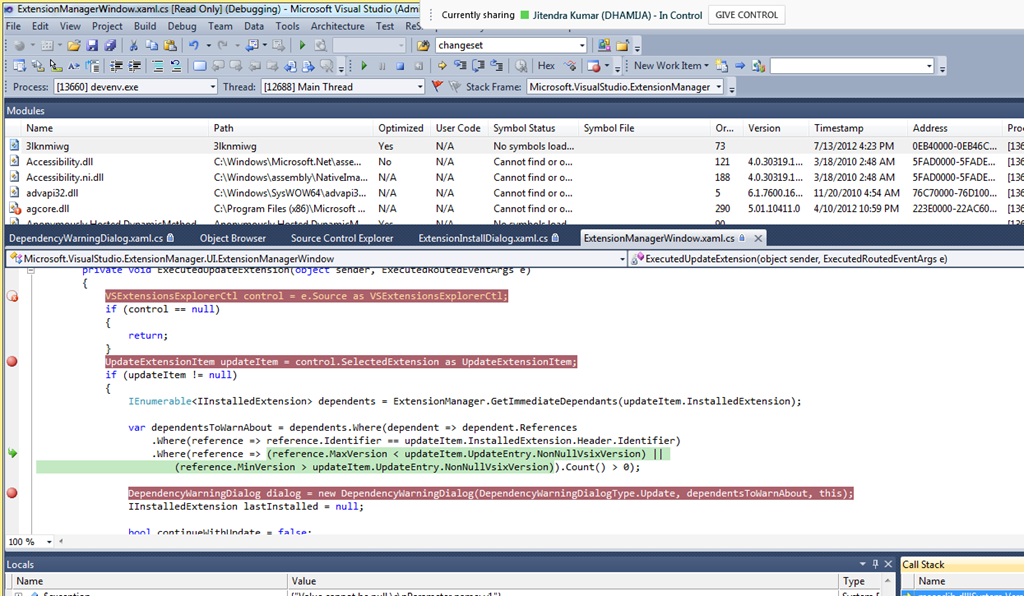Click the Undo arrow icon
This screenshot has height=596, width=1024.
coord(194,45)
